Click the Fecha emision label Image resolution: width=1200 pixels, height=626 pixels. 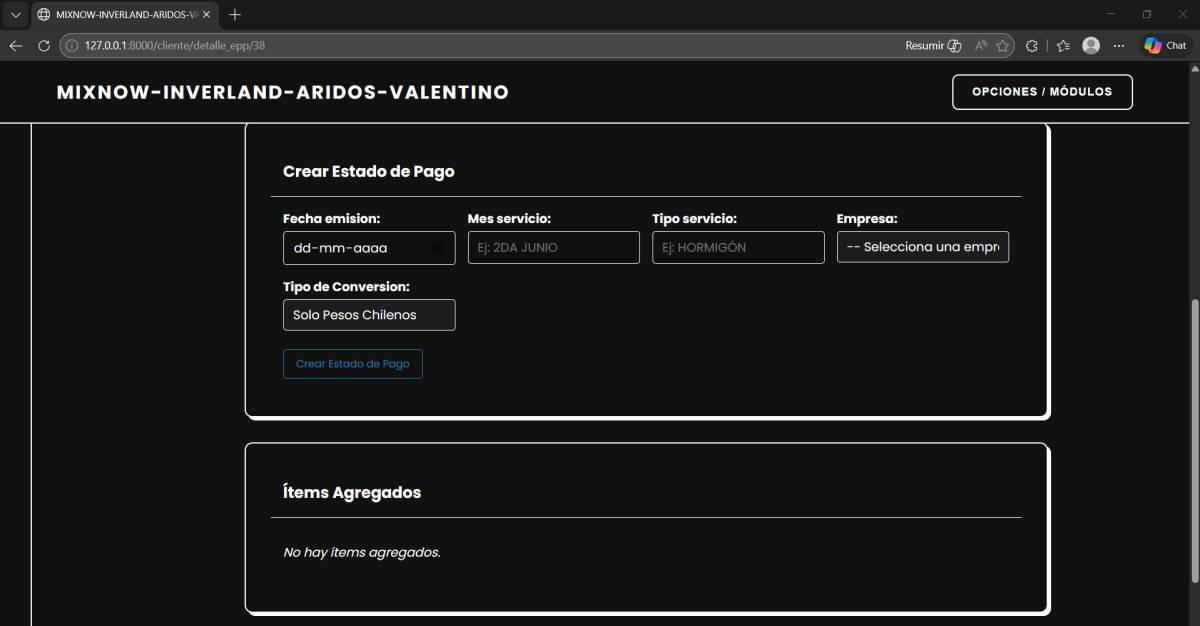[332, 218]
